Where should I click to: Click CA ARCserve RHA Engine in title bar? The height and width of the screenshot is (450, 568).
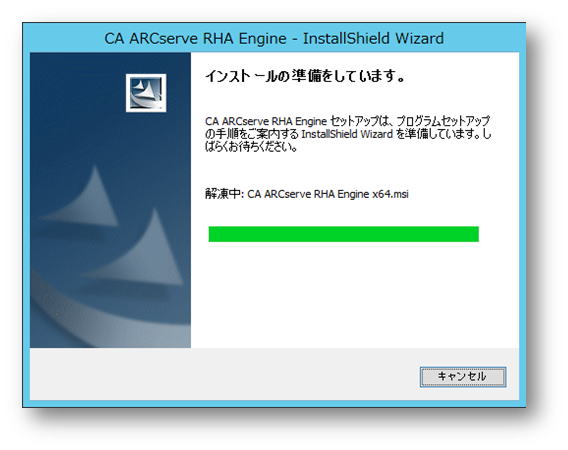pyautogui.click(x=195, y=38)
